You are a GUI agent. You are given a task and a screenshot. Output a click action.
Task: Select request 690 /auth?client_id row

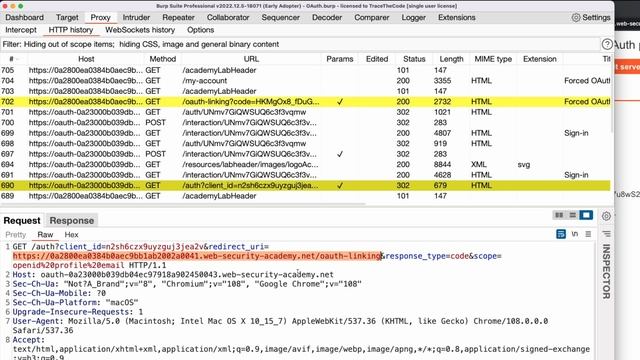tap(305, 185)
